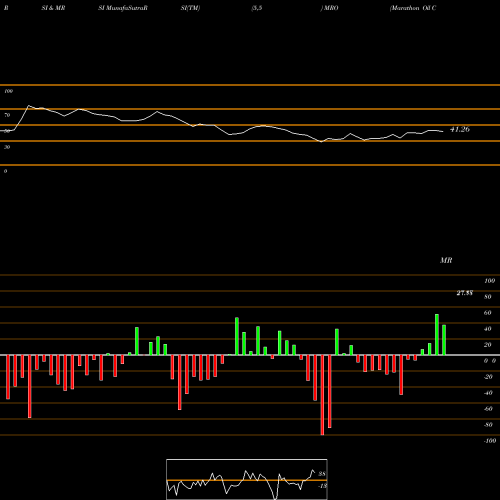Click RSI panel axis label 100
The image size is (500, 500).
(x=8, y=91)
